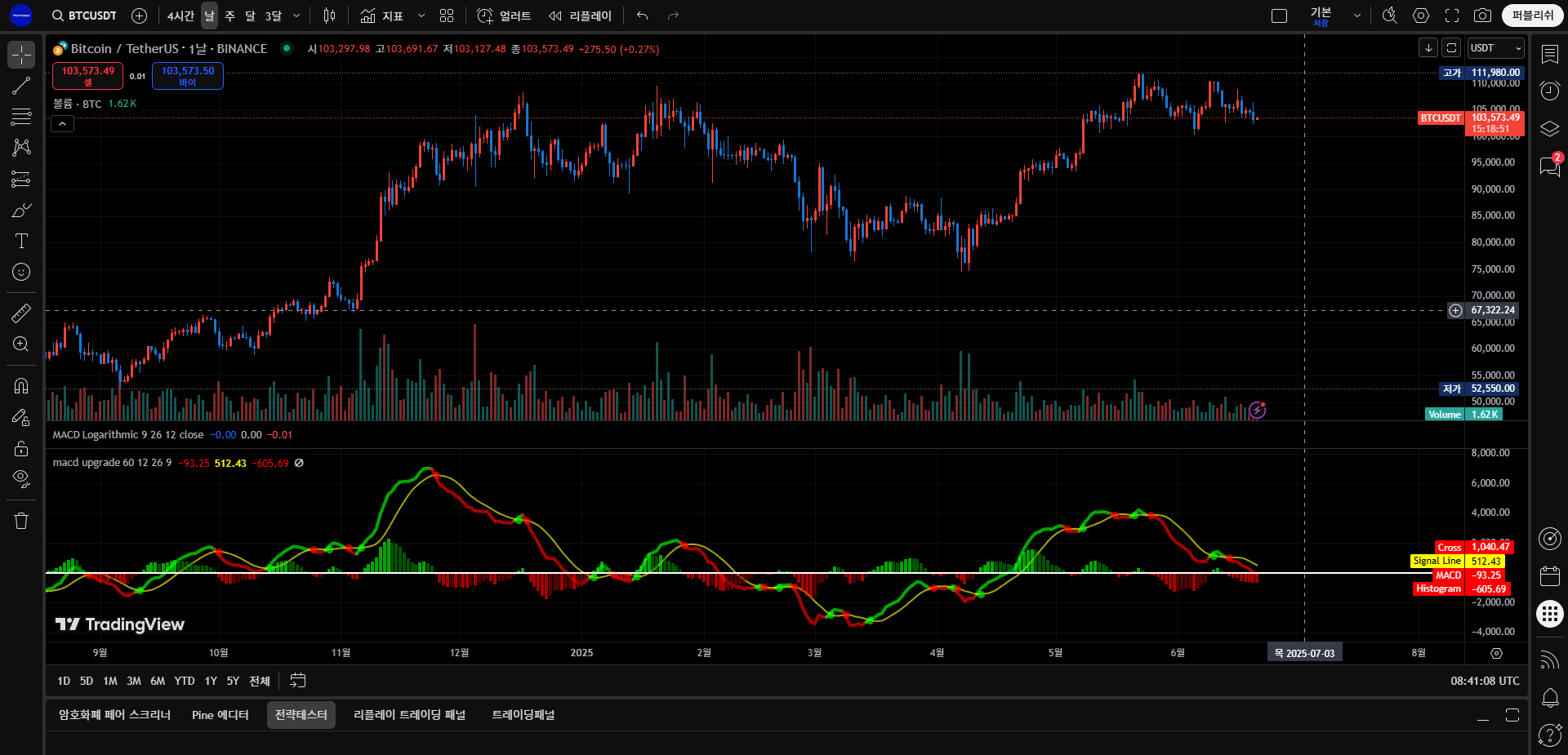
Task: Open the Fibonacci retracement tools
Action: [21, 117]
